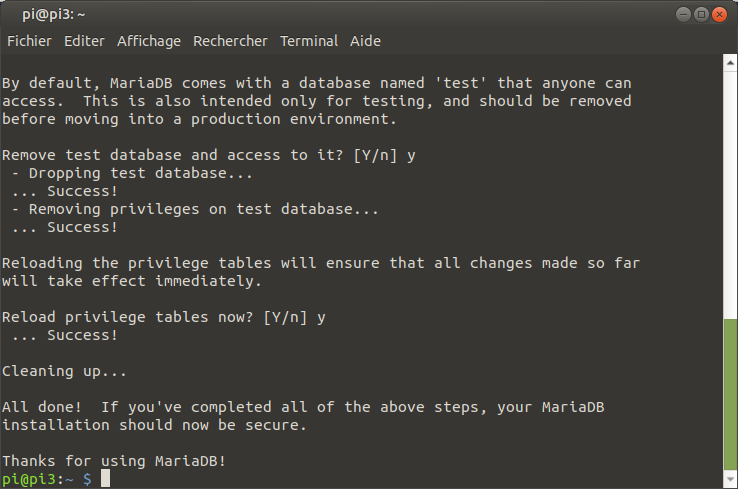This screenshot has height=489, width=738.
Task: Click the scrollbar track above the thumb
Action: [x=730, y=195]
